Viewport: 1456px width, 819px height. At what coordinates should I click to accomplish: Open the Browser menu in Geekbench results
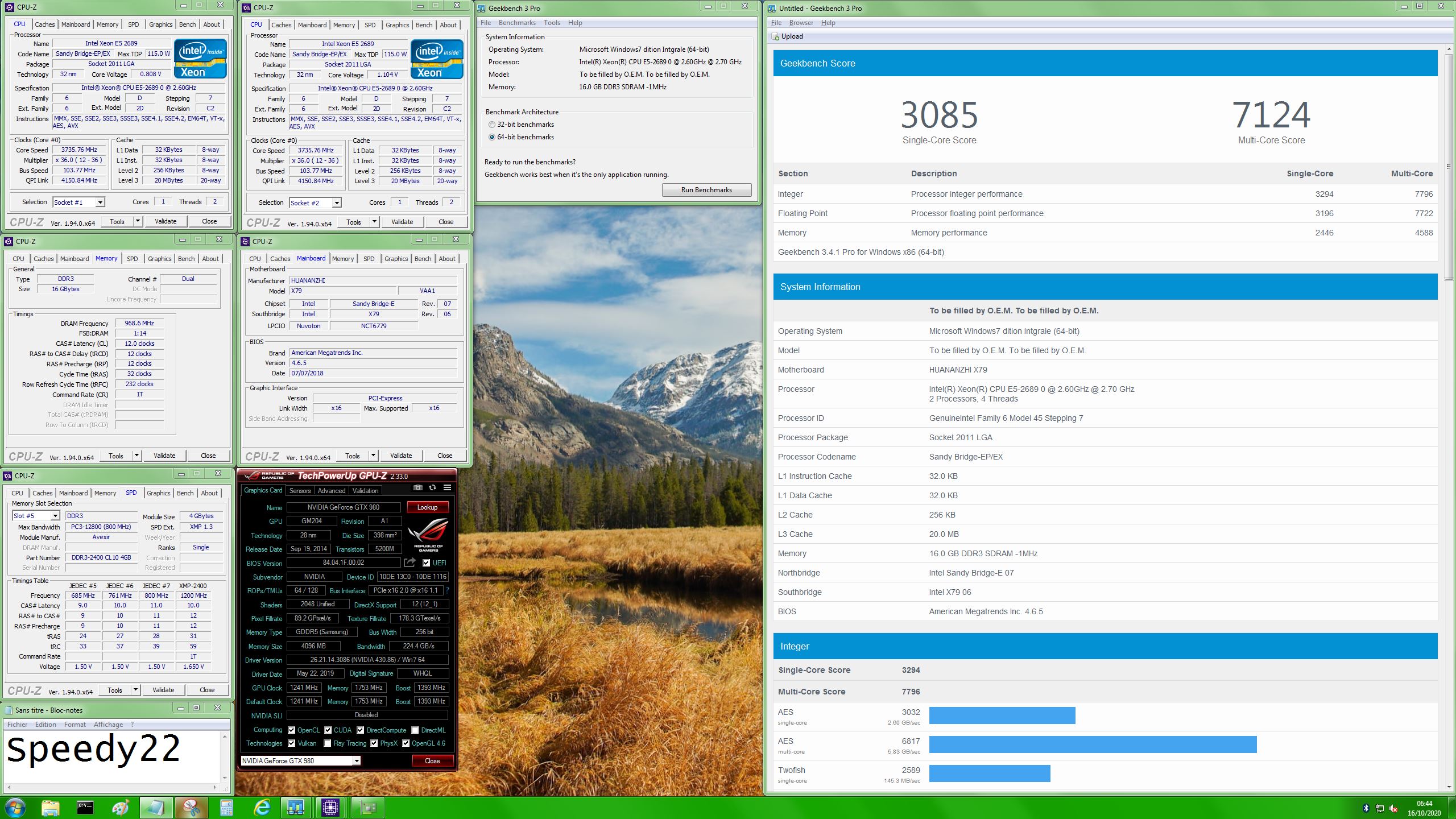click(x=801, y=23)
